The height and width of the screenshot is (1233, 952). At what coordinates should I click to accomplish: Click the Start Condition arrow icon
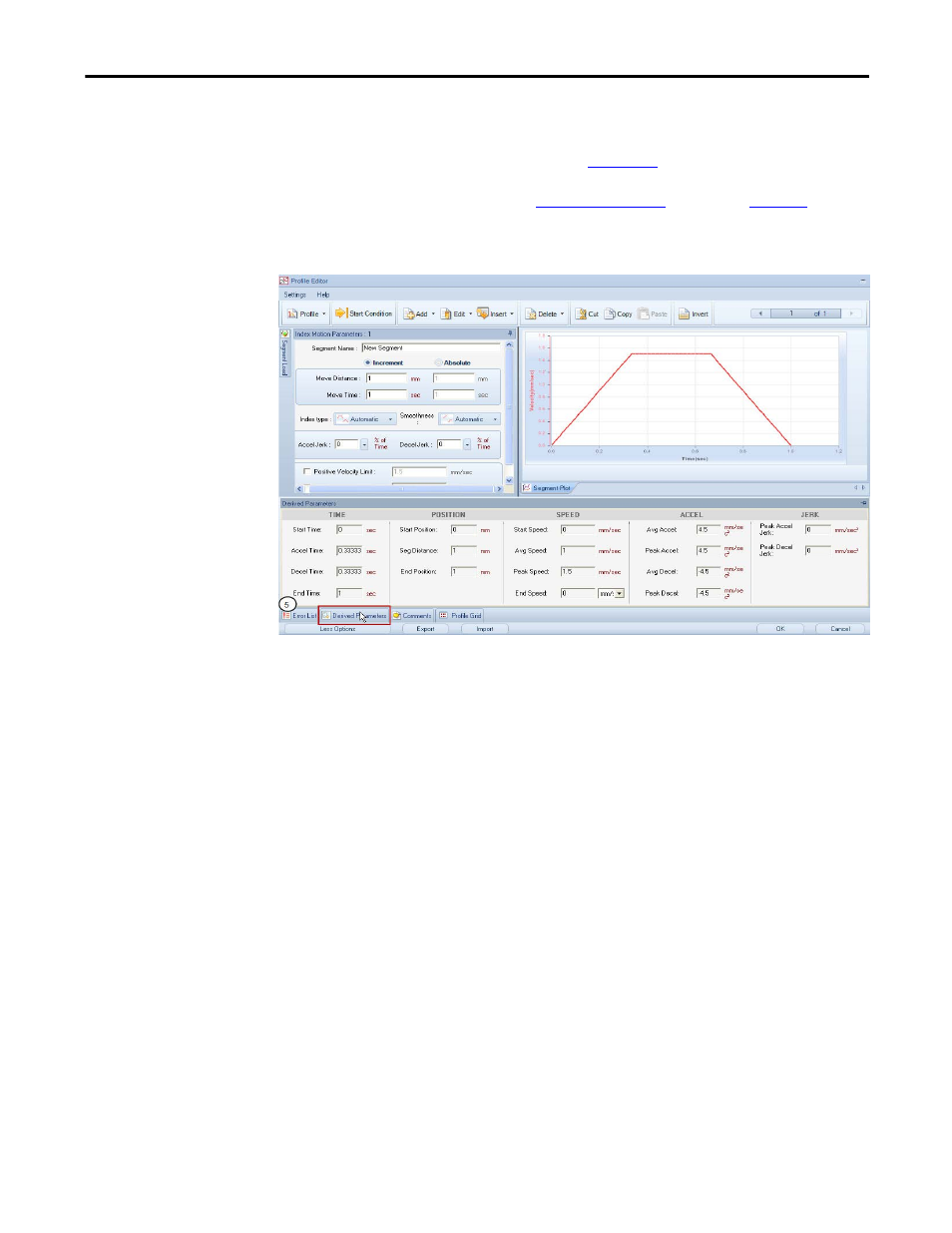coord(341,313)
